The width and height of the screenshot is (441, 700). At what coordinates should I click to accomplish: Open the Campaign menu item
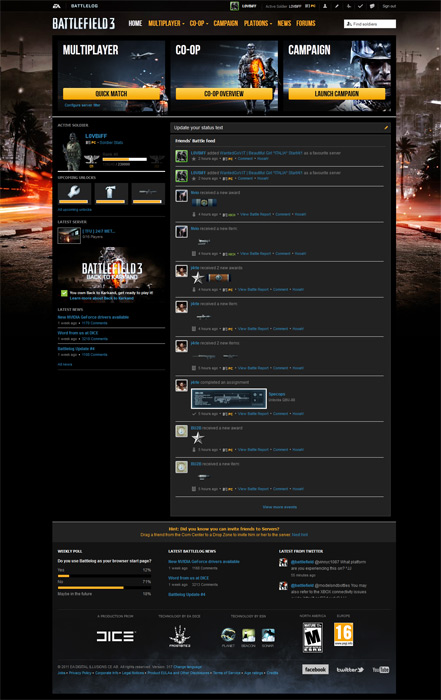pos(225,23)
